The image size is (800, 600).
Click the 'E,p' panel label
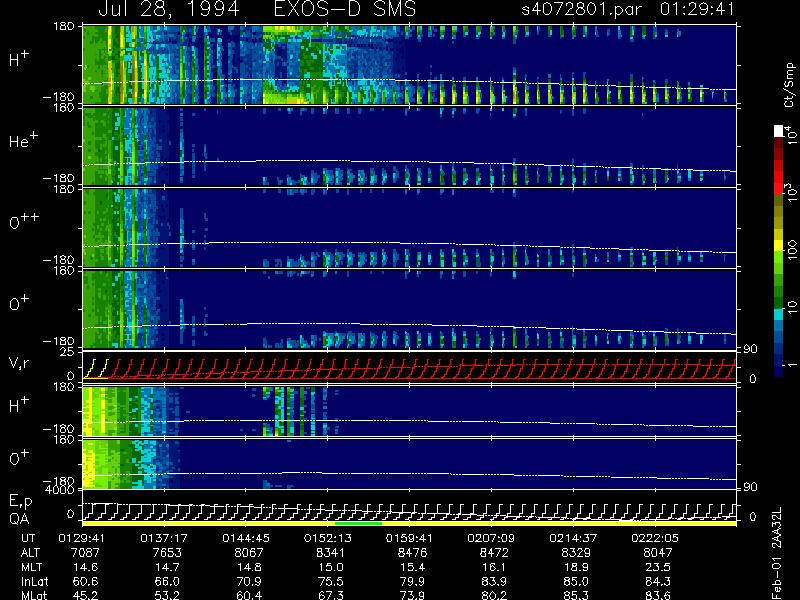coord(20,502)
